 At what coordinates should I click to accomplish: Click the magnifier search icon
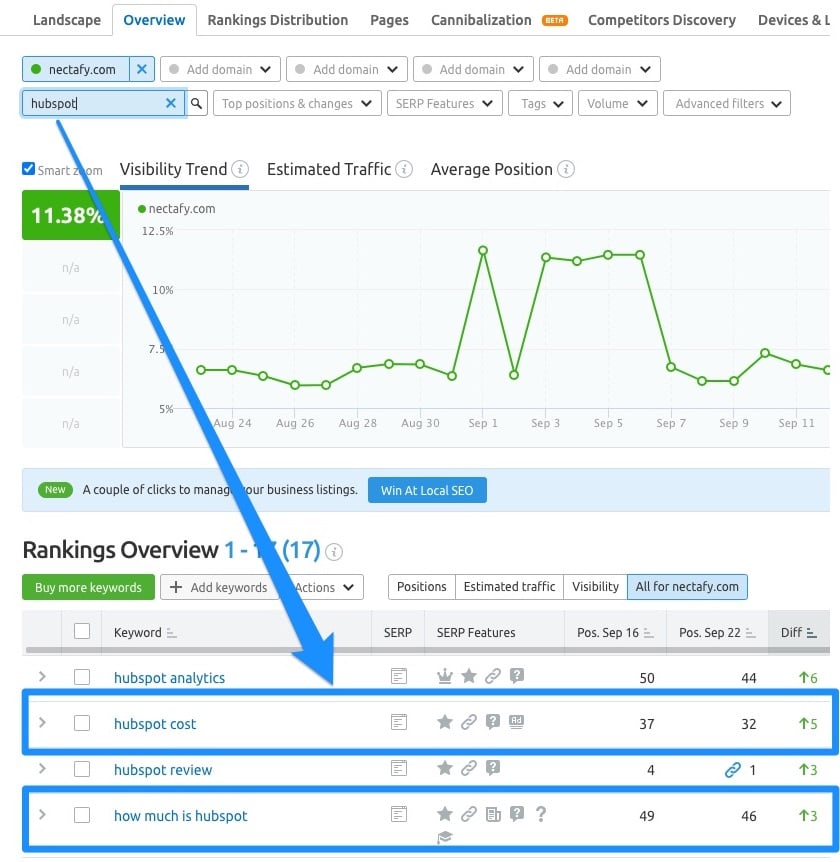(x=196, y=103)
